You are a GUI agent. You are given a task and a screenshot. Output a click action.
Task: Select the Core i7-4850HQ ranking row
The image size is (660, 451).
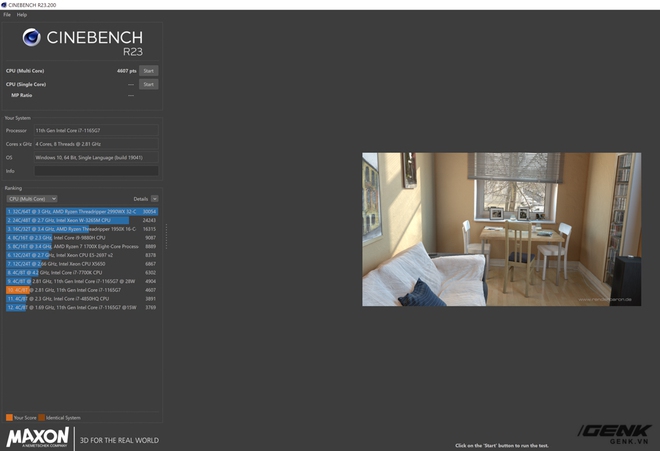tap(82, 299)
